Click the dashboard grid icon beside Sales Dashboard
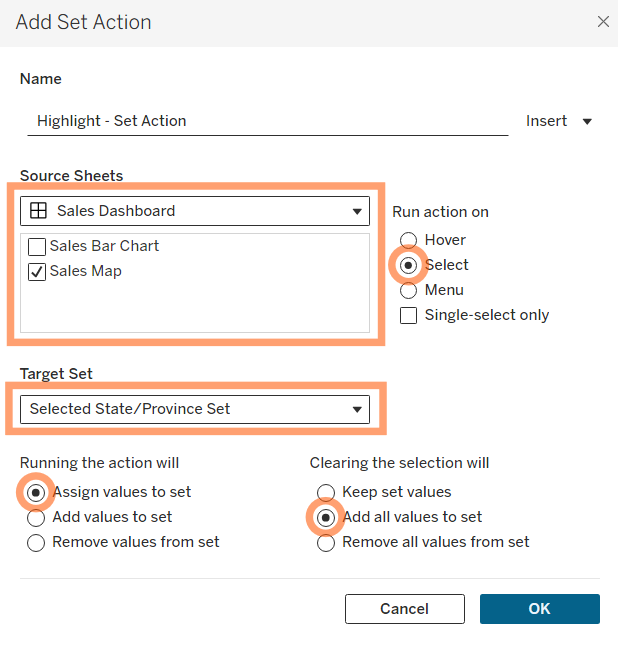The height and width of the screenshot is (646, 618). tap(38, 211)
